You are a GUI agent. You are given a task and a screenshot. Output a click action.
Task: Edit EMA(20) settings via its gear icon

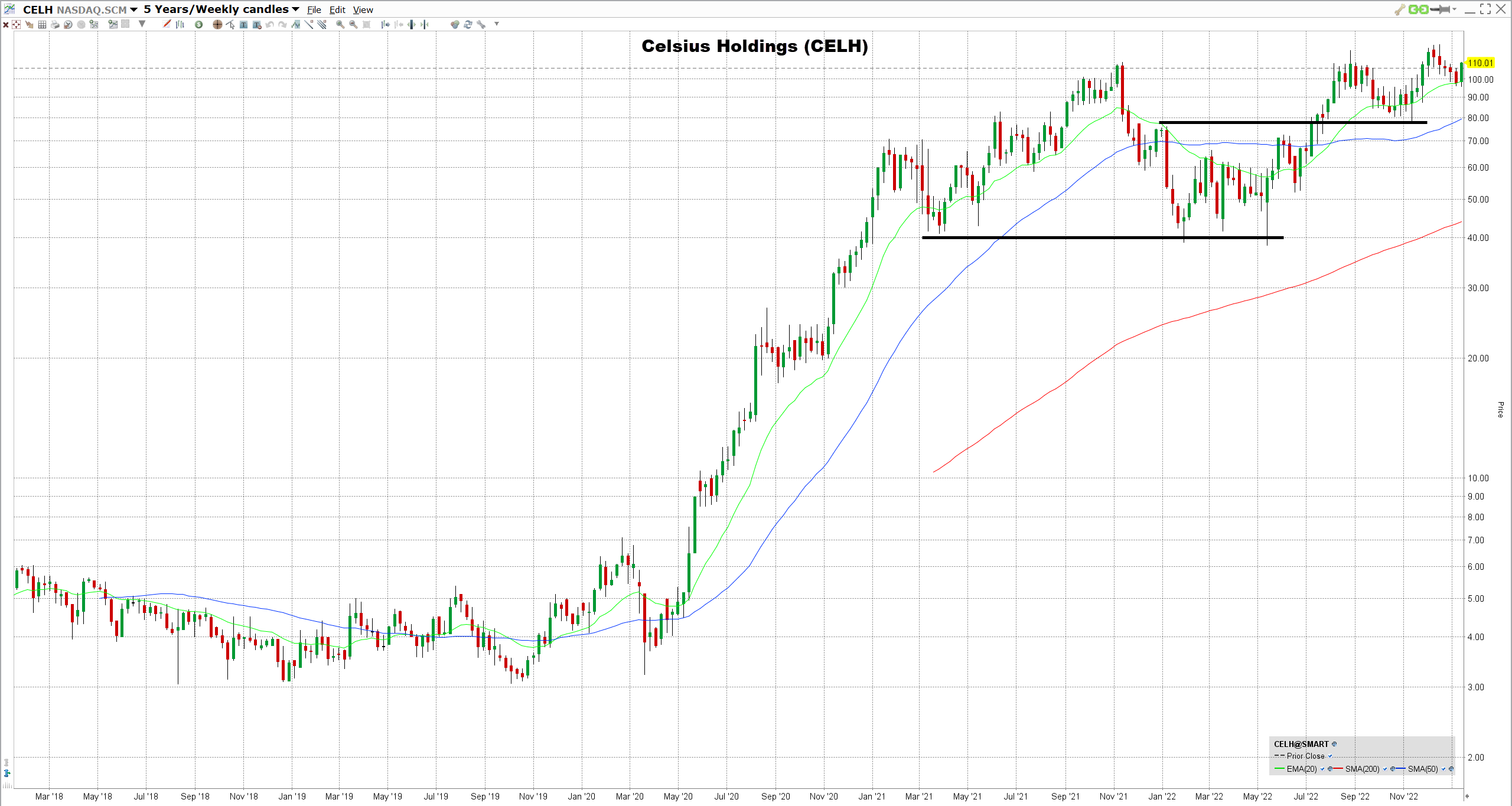click(1330, 769)
